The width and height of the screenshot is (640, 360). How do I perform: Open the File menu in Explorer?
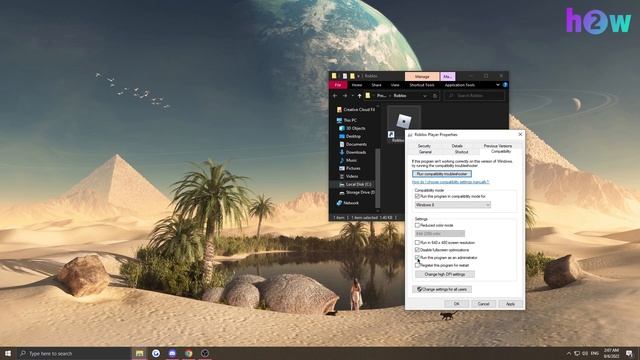click(338, 85)
